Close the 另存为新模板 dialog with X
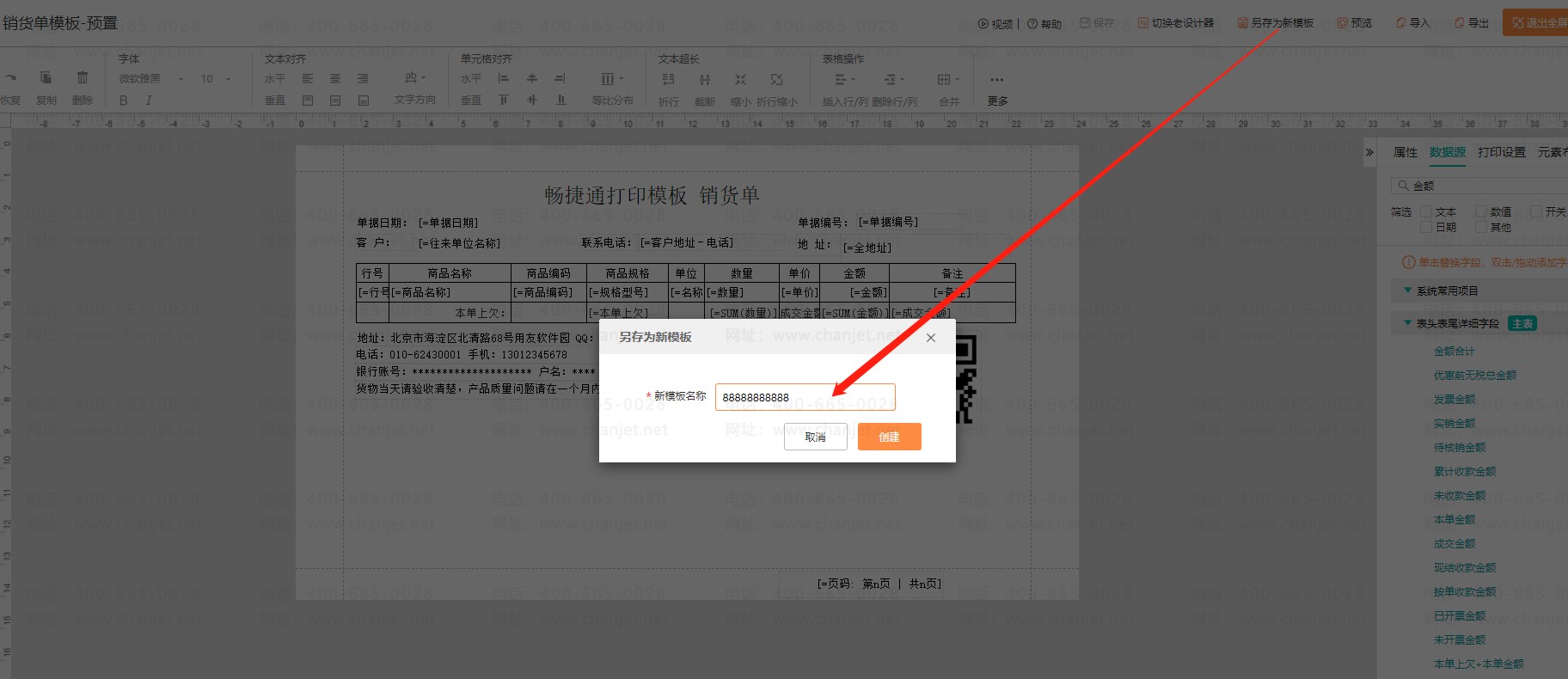Image resolution: width=1568 pixels, height=679 pixels. click(931, 338)
